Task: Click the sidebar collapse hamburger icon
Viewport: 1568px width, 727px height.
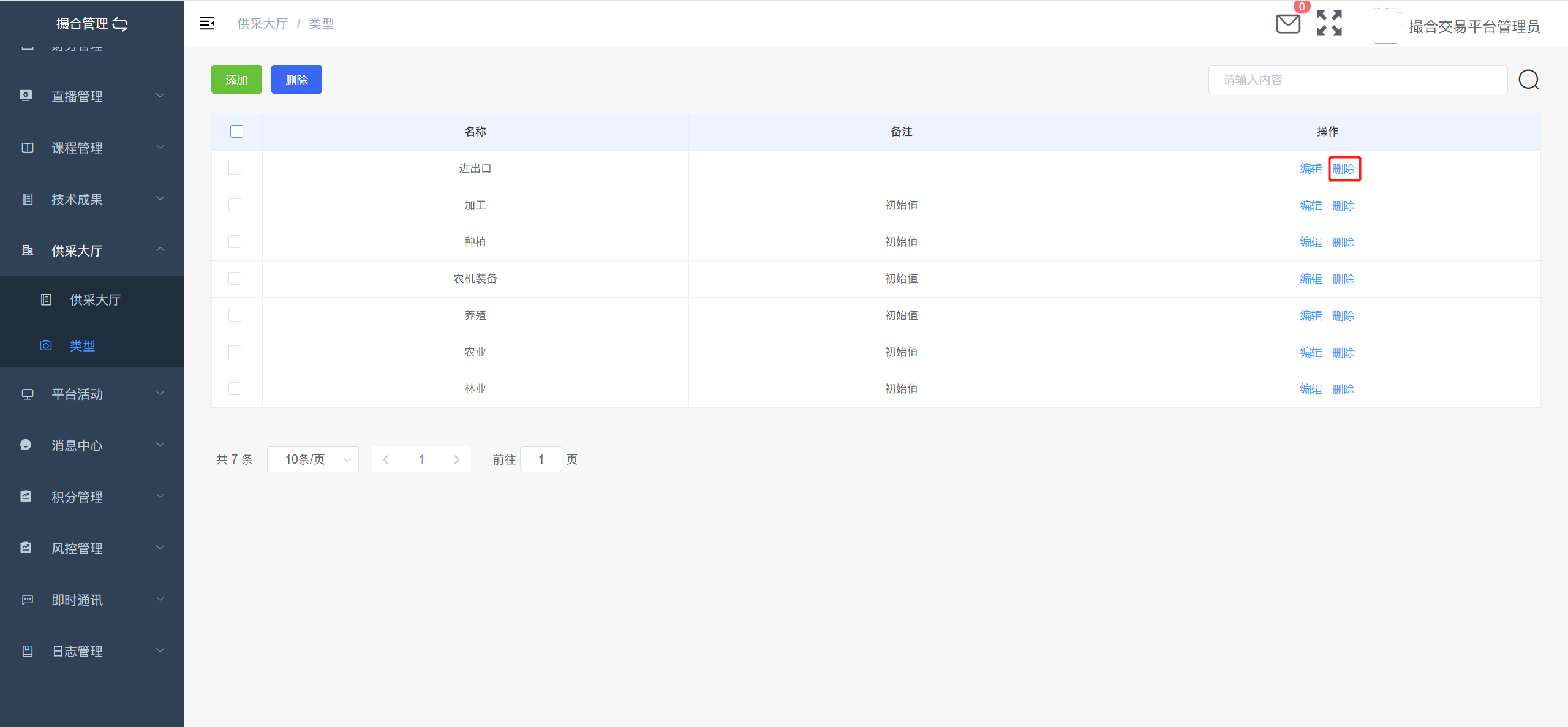Action: (x=207, y=23)
